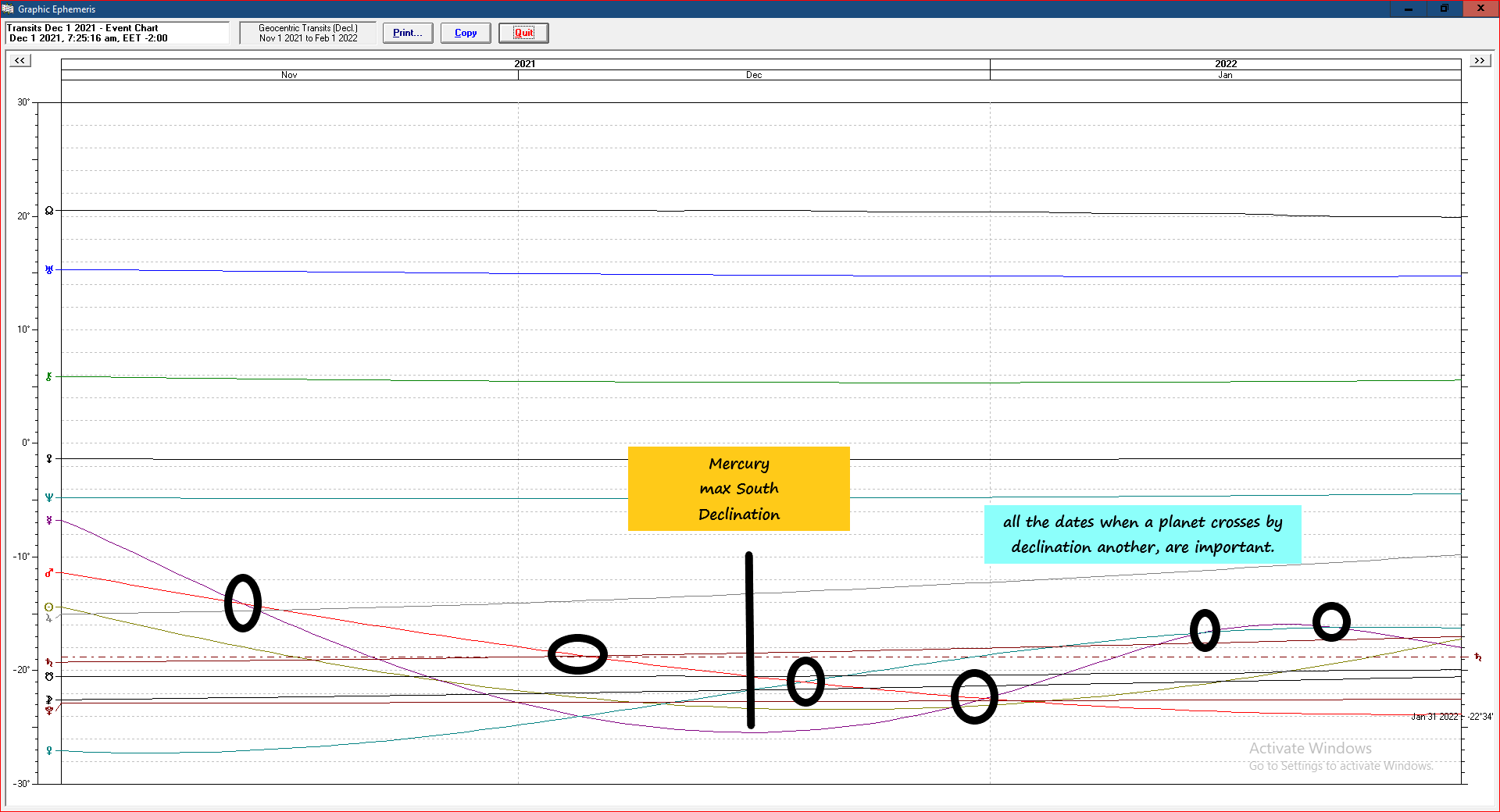This screenshot has height=812, width=1500.
Task: Click the 2022 year header
Action: pyautogui.click(x=1226, y=64)
